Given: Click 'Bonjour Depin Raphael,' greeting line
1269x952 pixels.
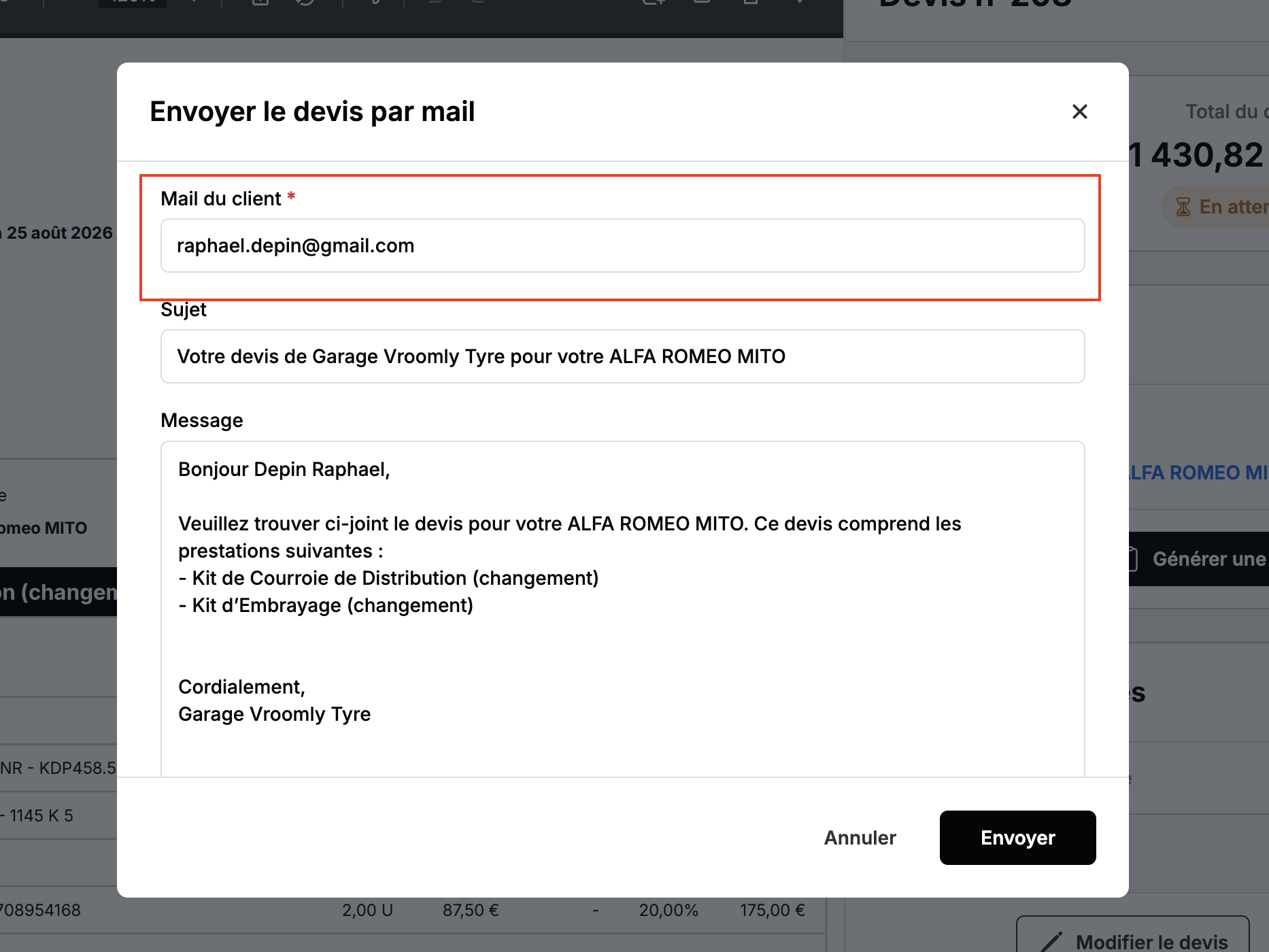Looking at the screenshot, I should (284, 469).
